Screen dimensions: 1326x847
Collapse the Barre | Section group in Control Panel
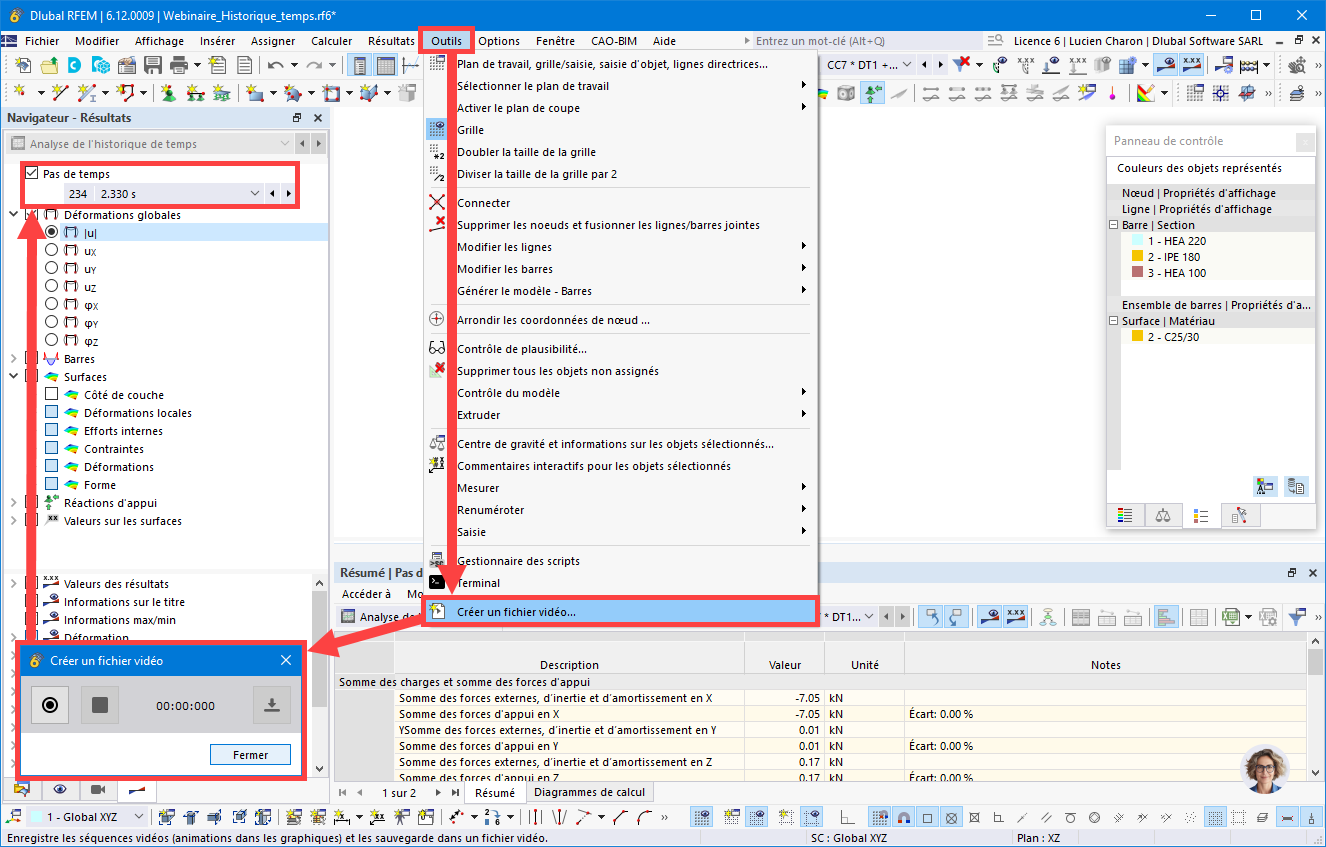pyautogui.click(x=1113, y=225)
